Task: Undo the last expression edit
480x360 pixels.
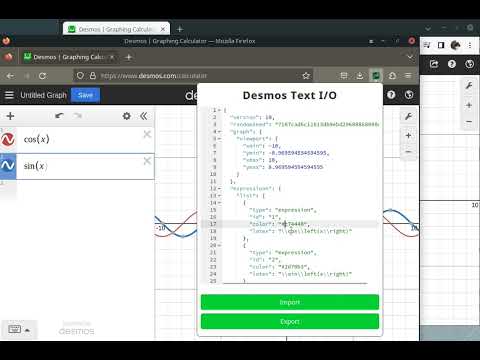Action: point(59,116)
